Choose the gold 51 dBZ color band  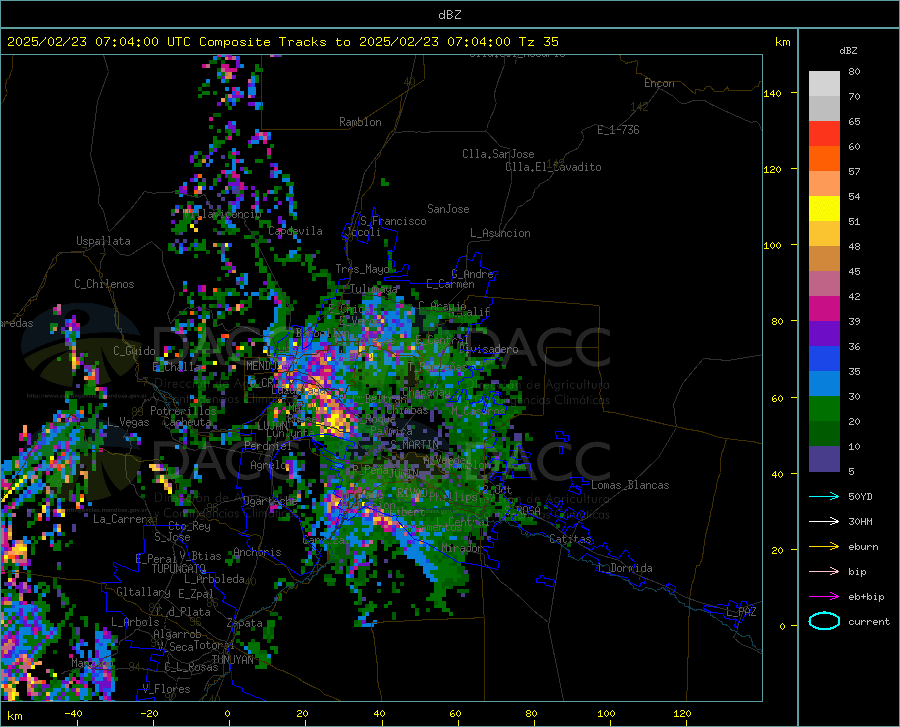pos(824,234)
